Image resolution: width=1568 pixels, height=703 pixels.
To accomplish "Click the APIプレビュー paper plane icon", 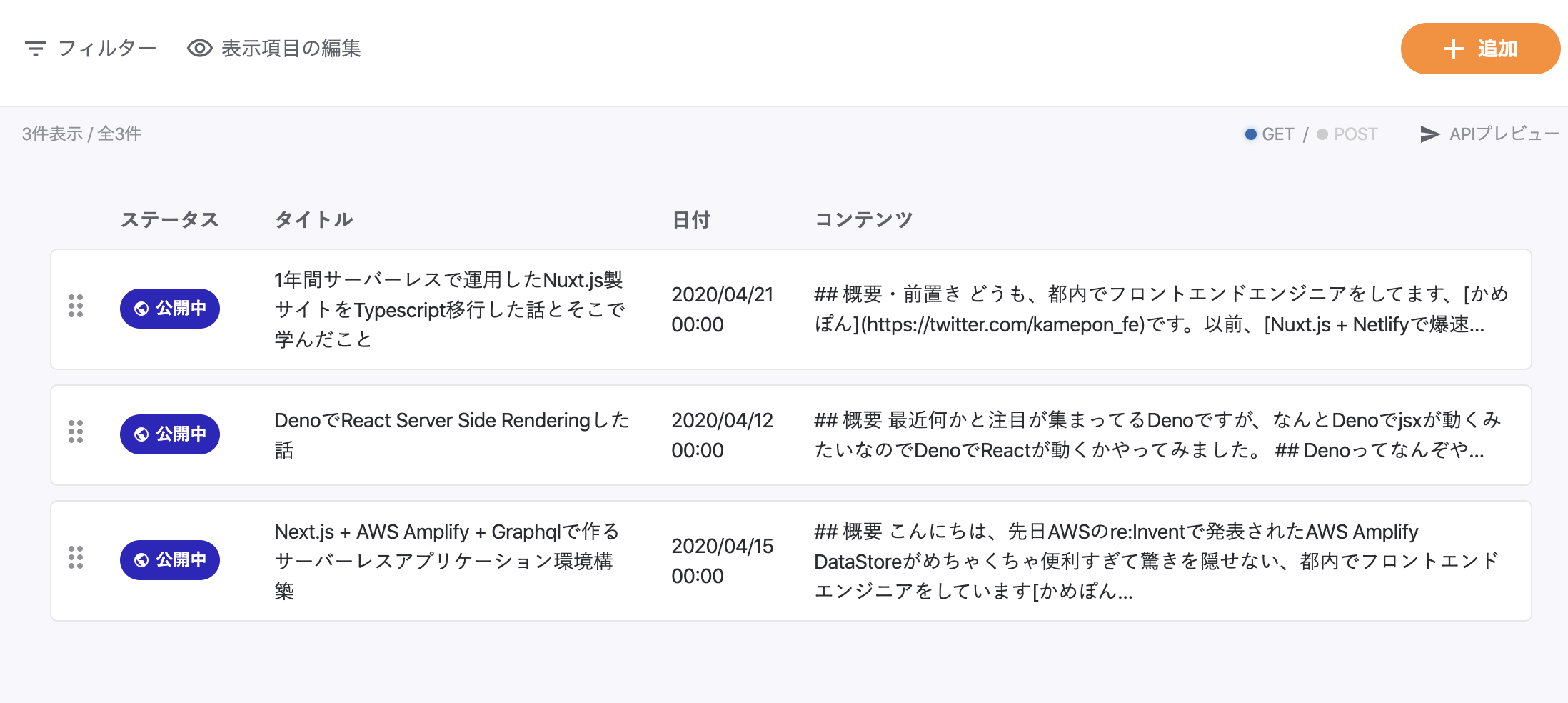I will point(1429,134).
